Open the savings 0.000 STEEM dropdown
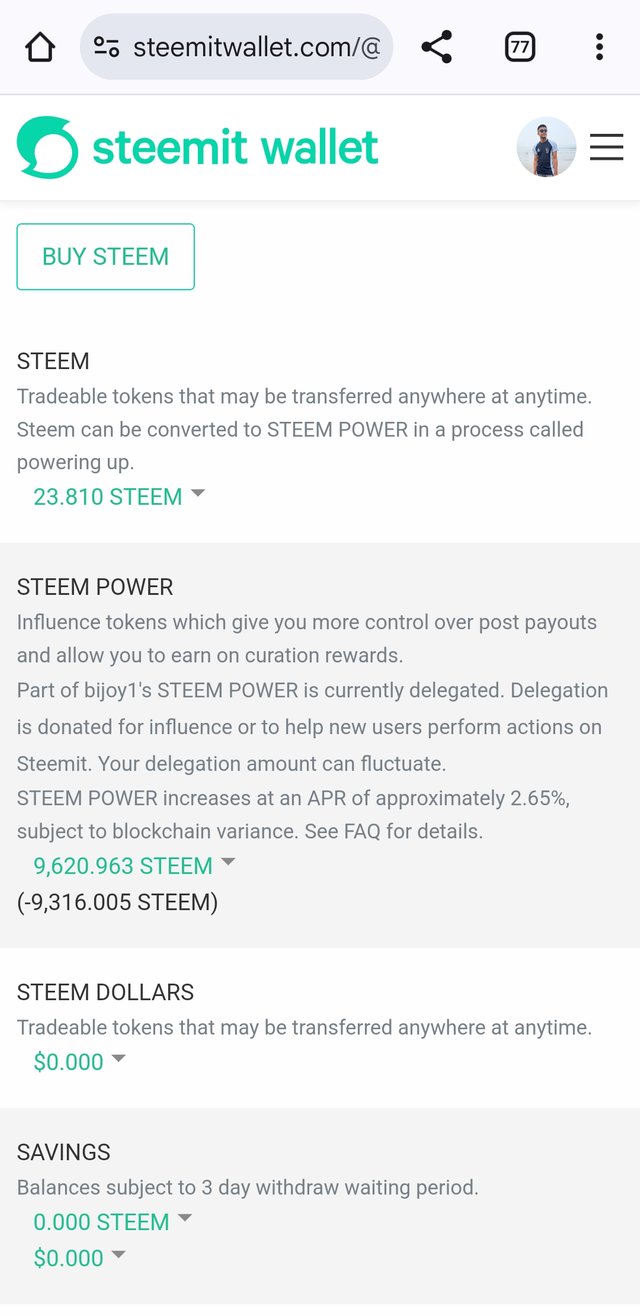Viewport: 640px width, 1316px height. click(112, 1222)
